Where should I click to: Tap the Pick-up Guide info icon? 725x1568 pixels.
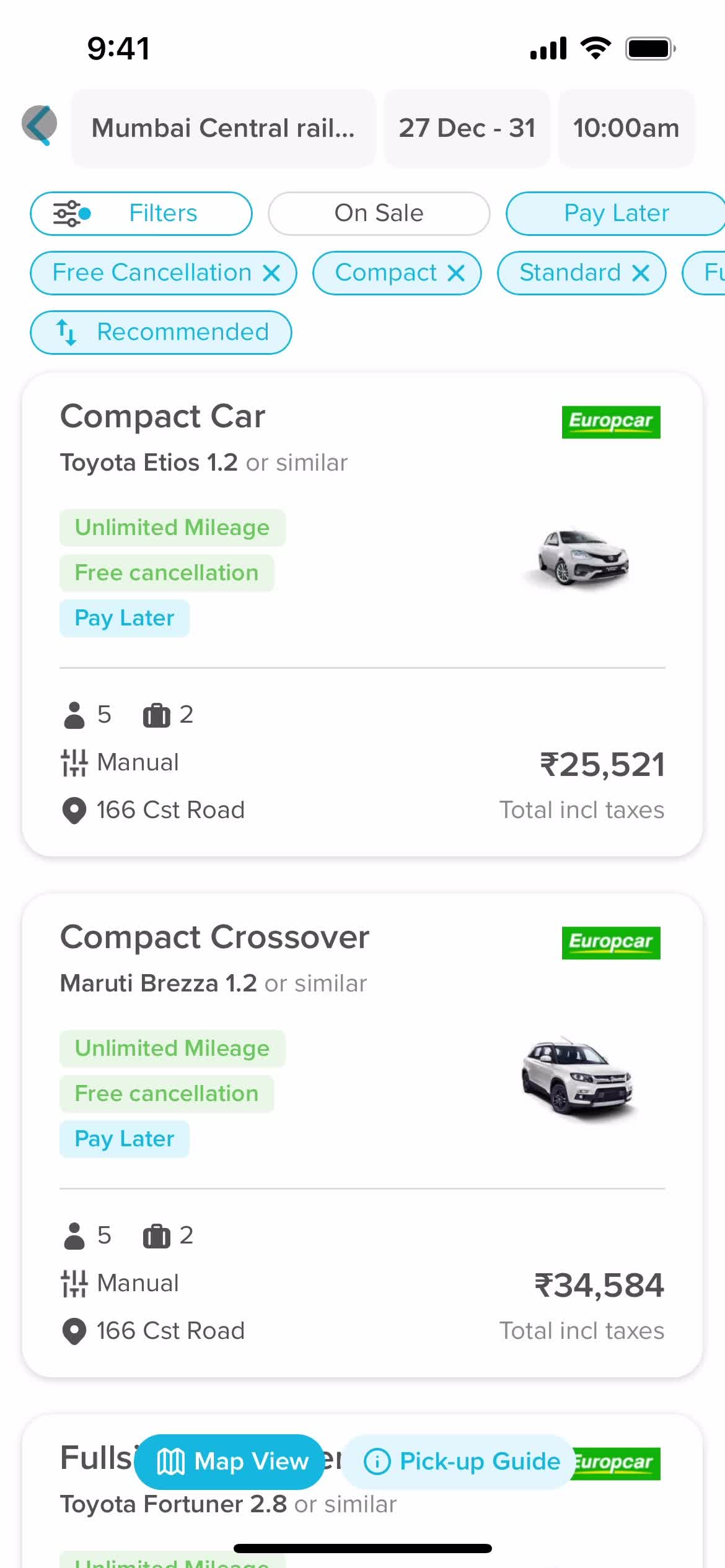tap(377, 1462)
